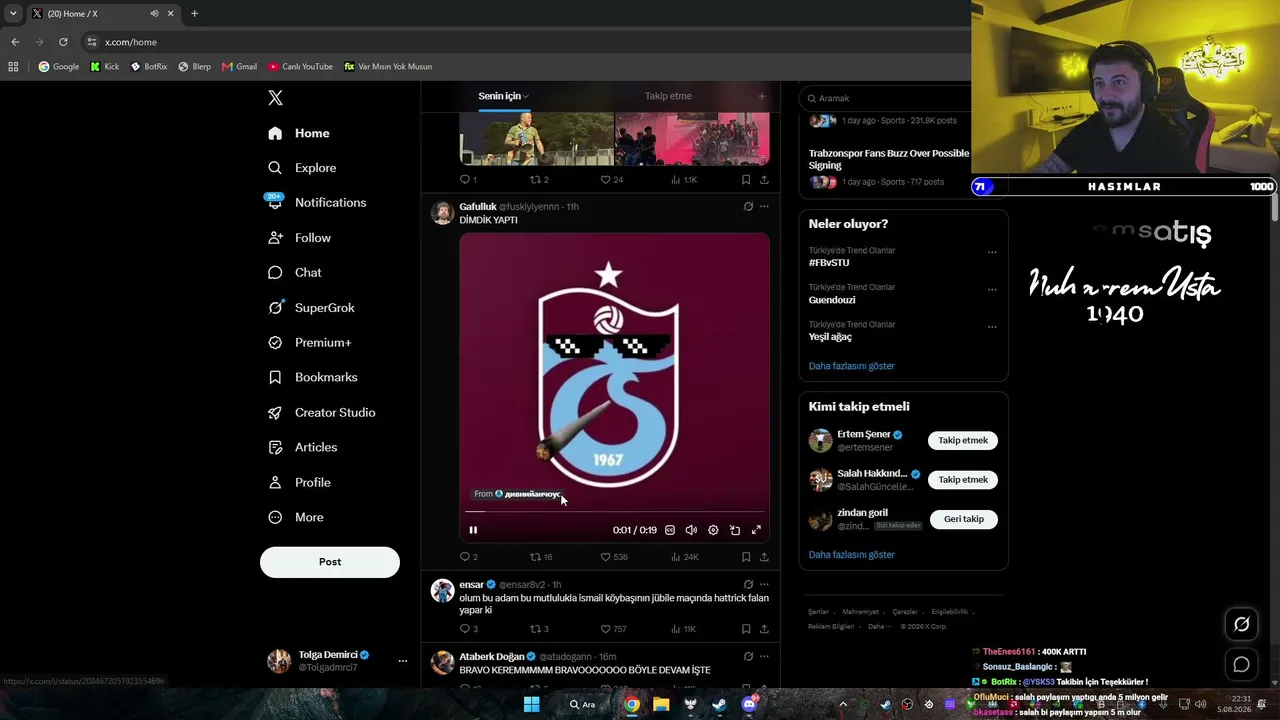Toggle captions on the video player

tap(670, 530)
